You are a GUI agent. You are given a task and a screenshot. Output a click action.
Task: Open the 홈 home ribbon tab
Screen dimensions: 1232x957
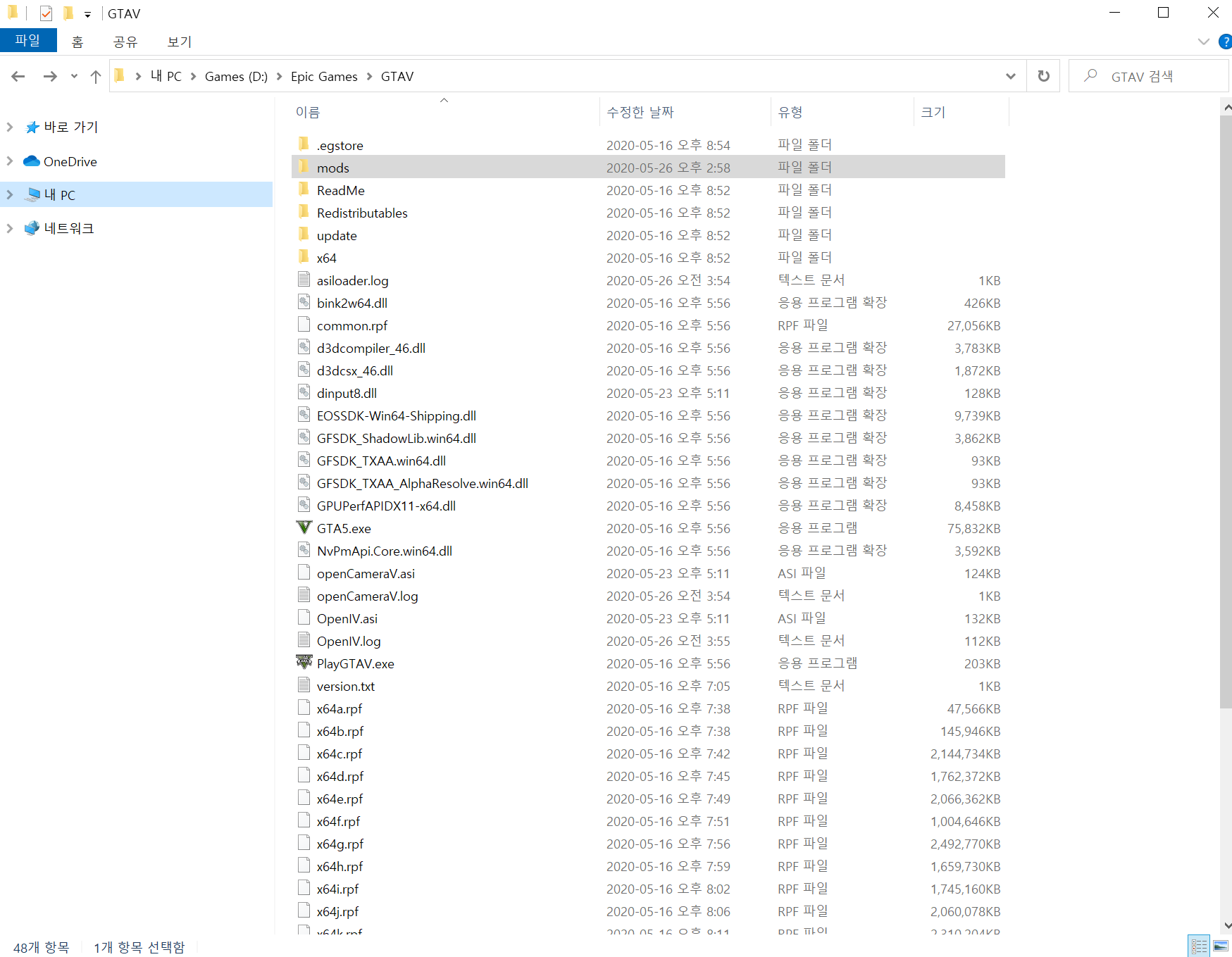[x=77, y=42]
